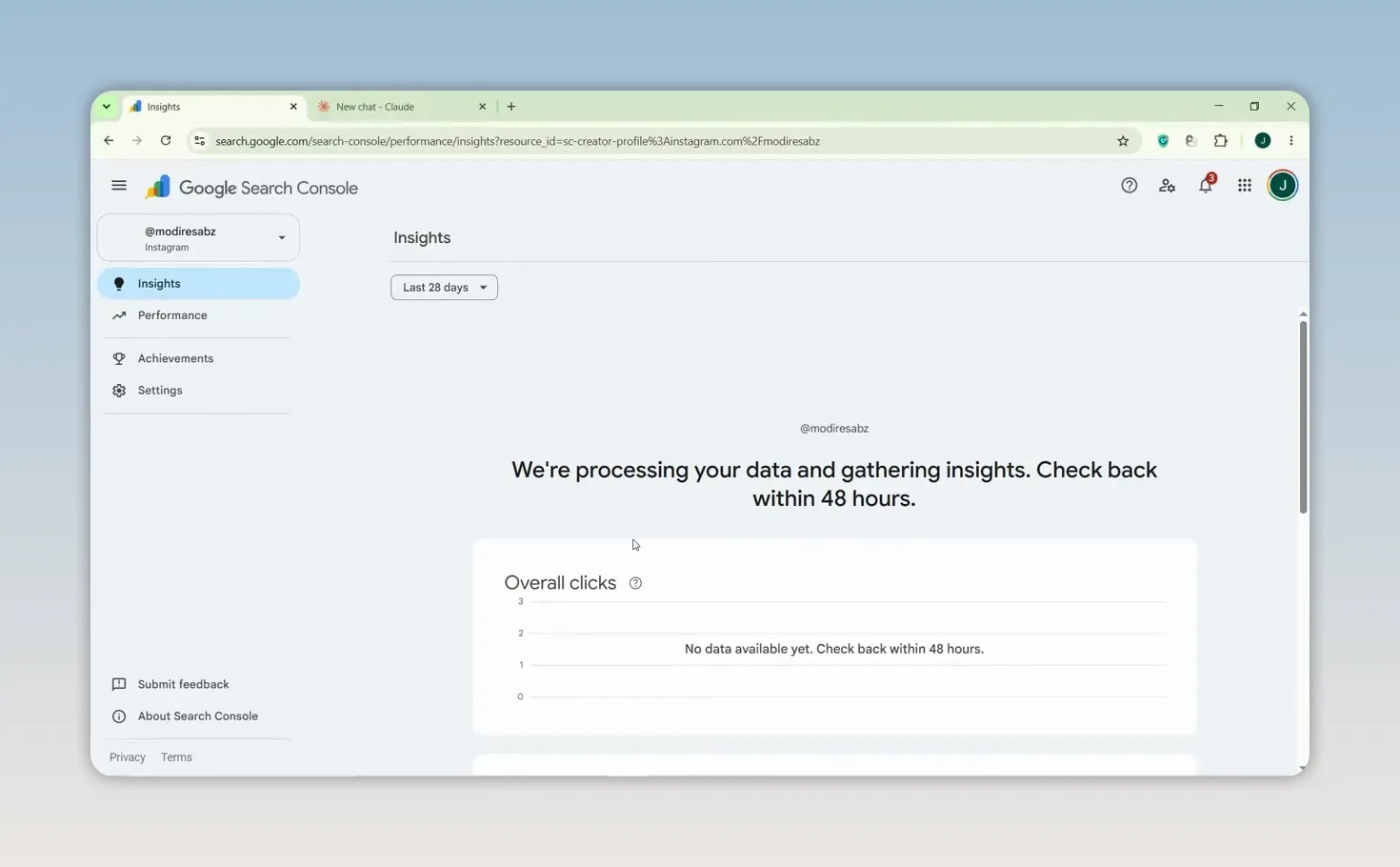Click the Submit feedback icon
This screenshot has width=1400, height=867.
(119, 684)
